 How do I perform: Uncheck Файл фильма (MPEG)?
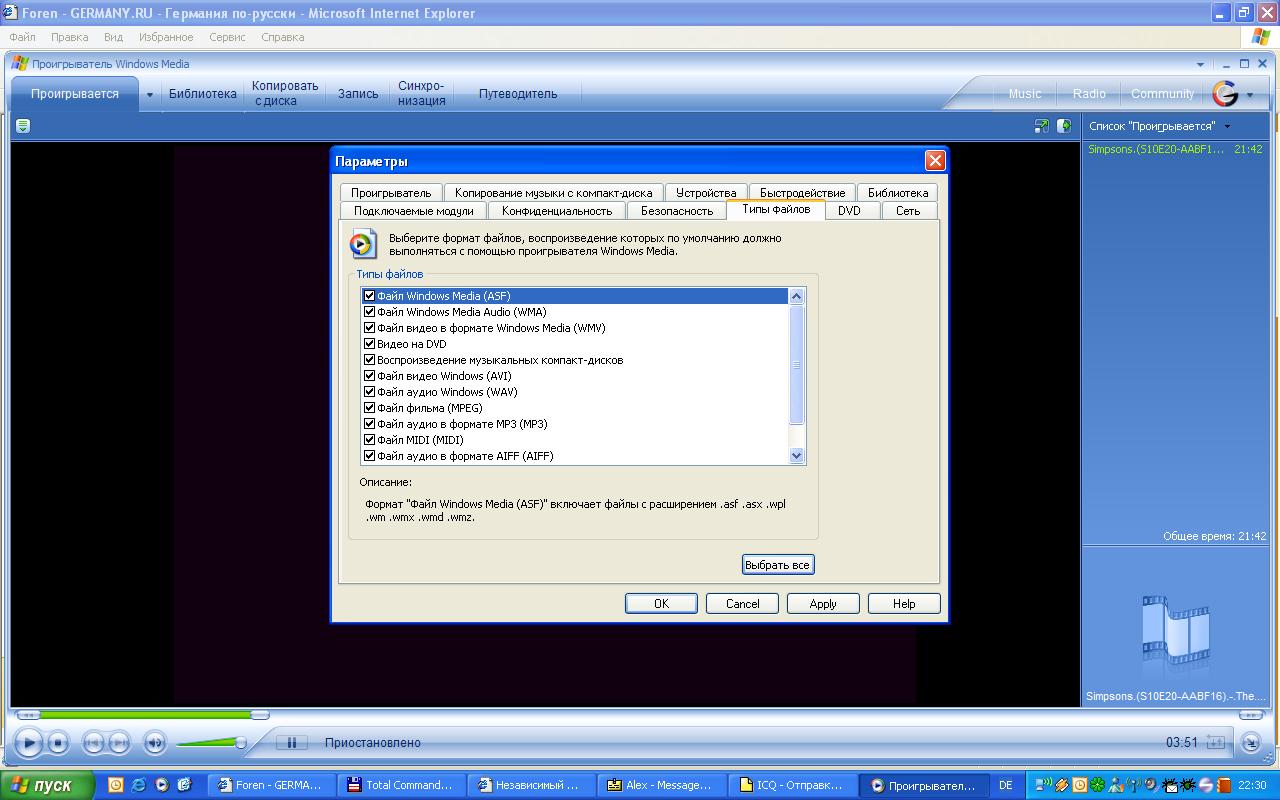tap(369, 408)
